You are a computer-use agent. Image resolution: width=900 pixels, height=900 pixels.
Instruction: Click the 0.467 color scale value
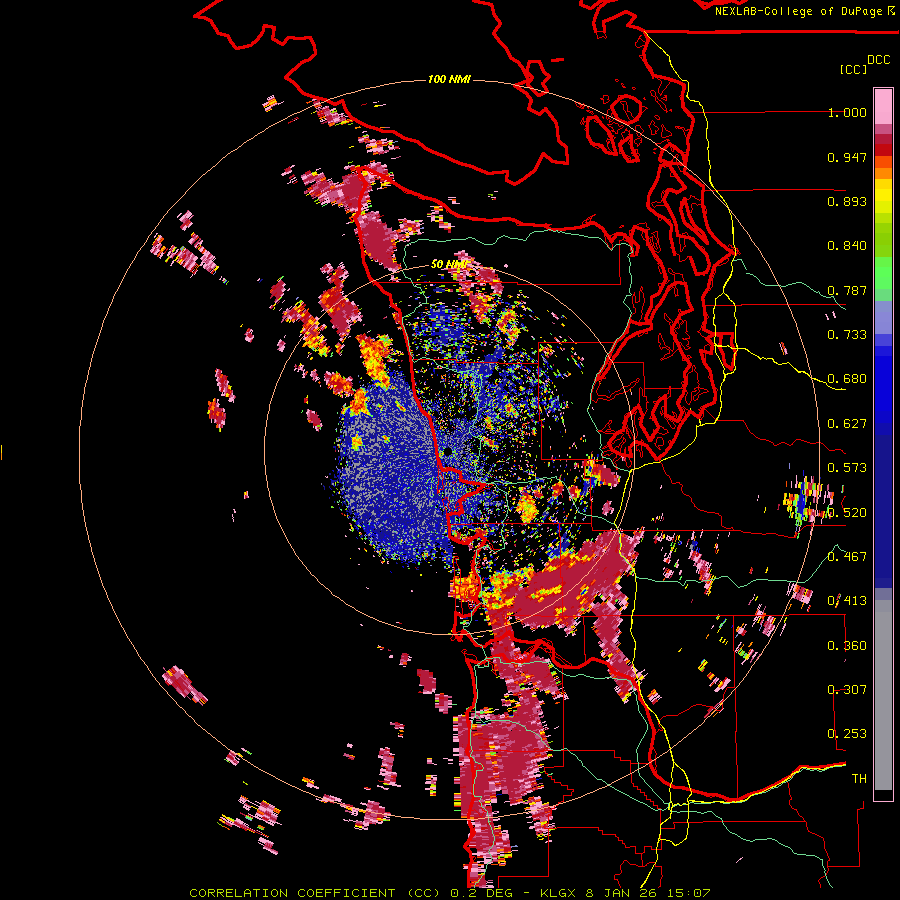point(847,556)
